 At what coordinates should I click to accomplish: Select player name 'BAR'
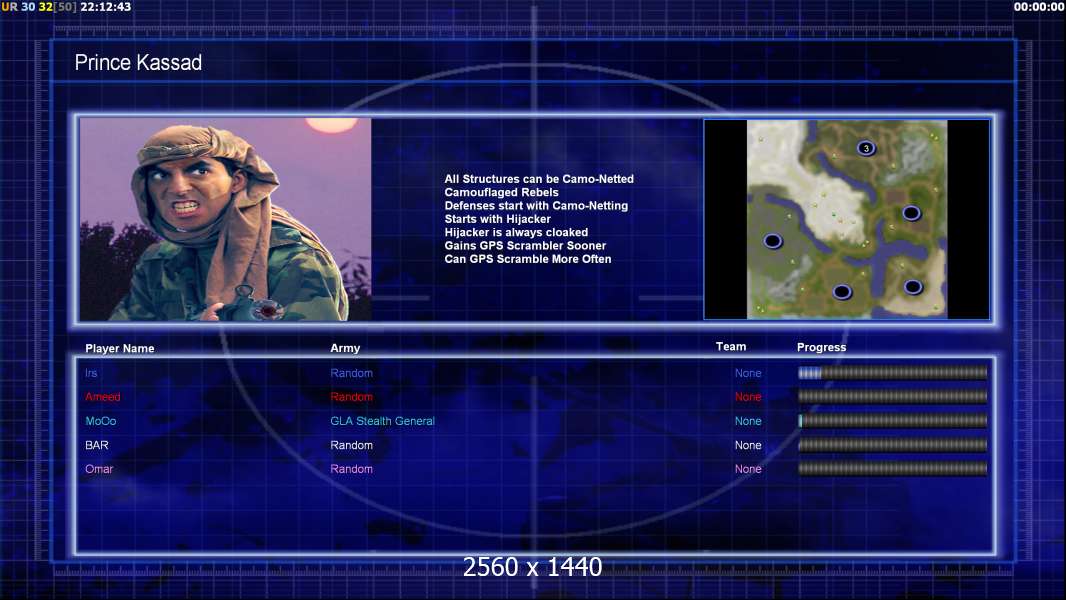[x=97, y=445]
